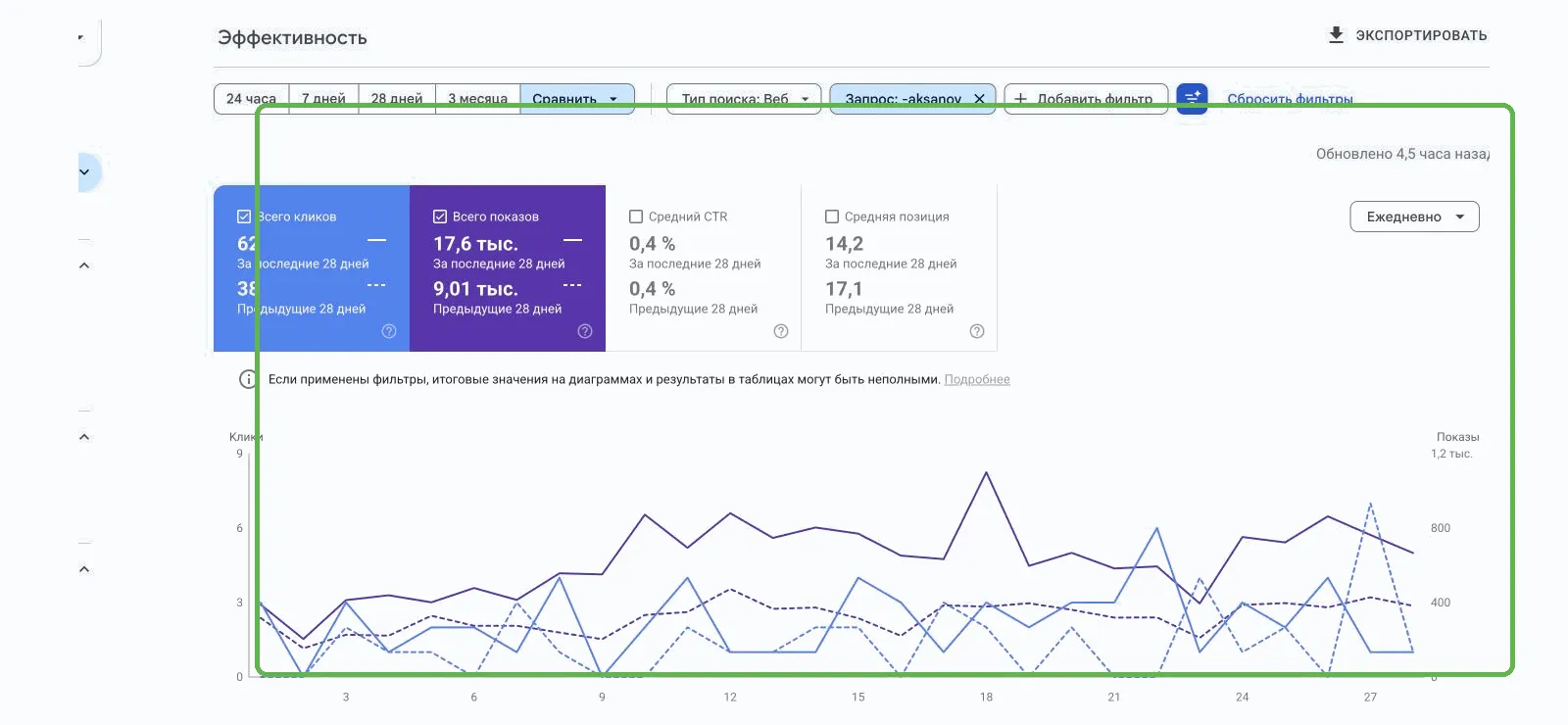The width and height of the screenshot is (1568, 725).
Task: Switch to the "7 дней" tab
Action: (323, 99)
